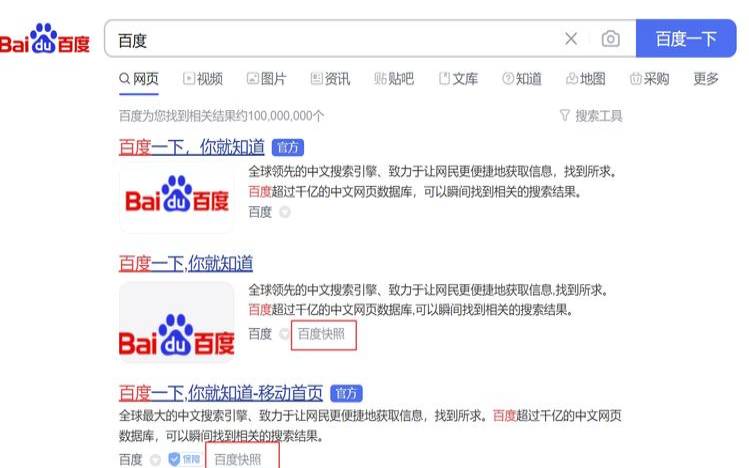
Task: Click the funnel icon beside 搜索工具
Action: point(565,115)
